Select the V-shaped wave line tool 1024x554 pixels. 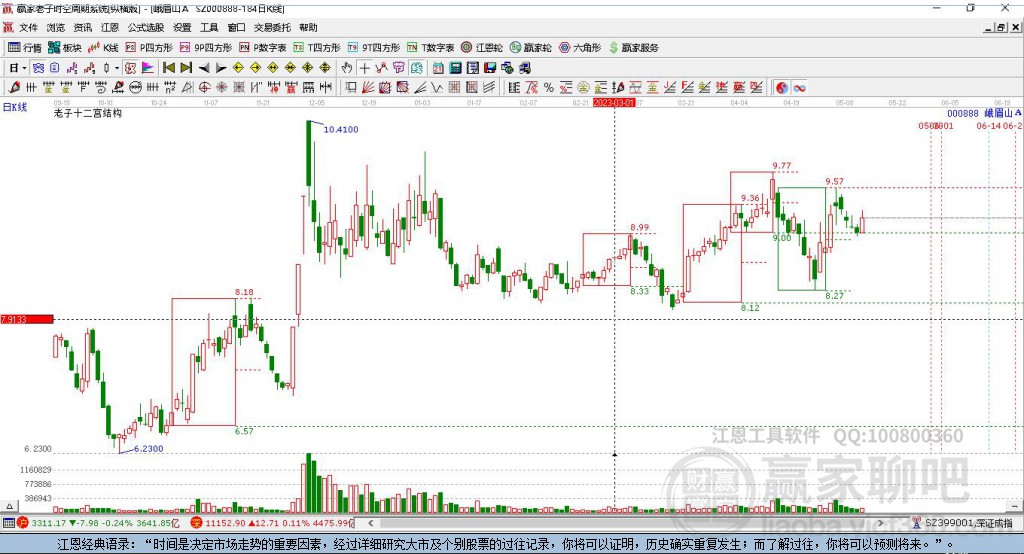(x=437, y=88)
